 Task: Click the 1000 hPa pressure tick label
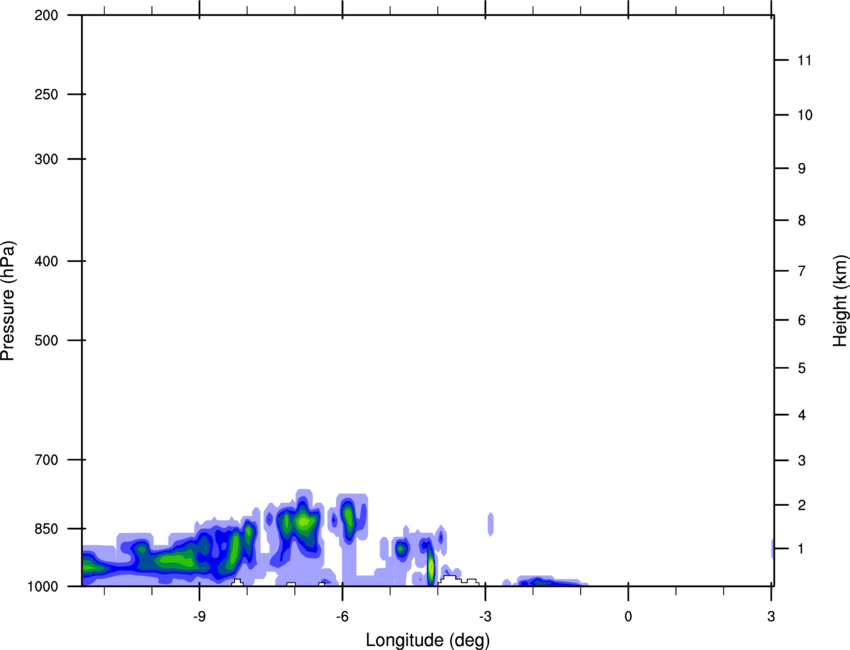[x=45, y=586]
